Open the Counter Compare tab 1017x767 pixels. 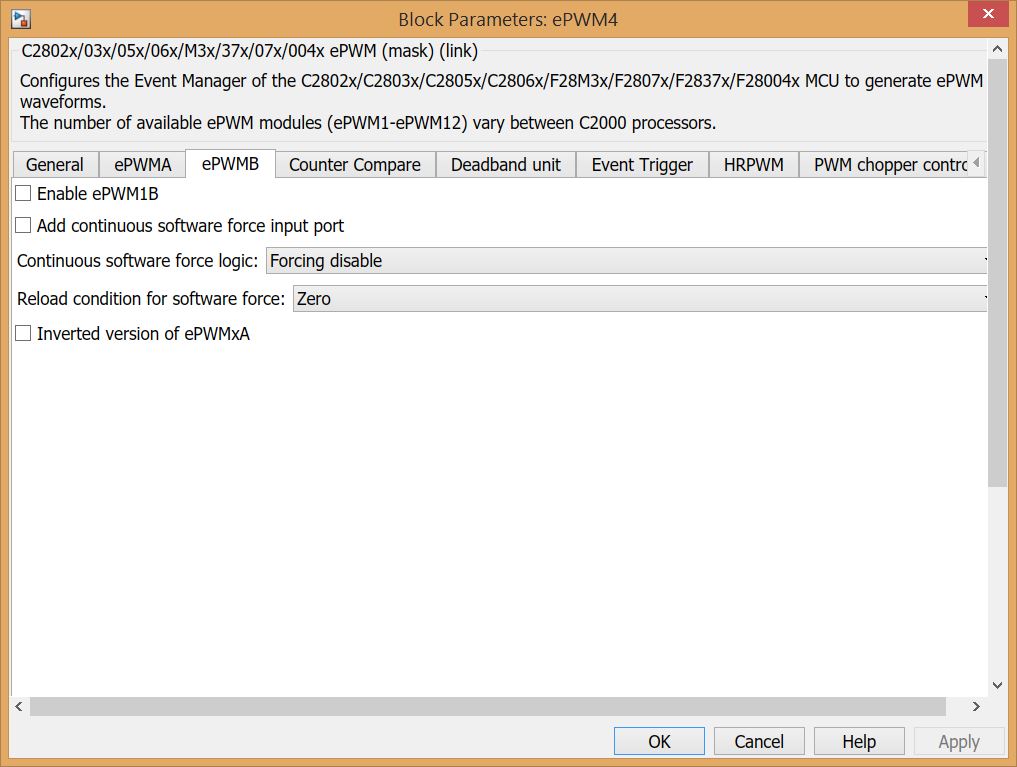tap(355, 165)
